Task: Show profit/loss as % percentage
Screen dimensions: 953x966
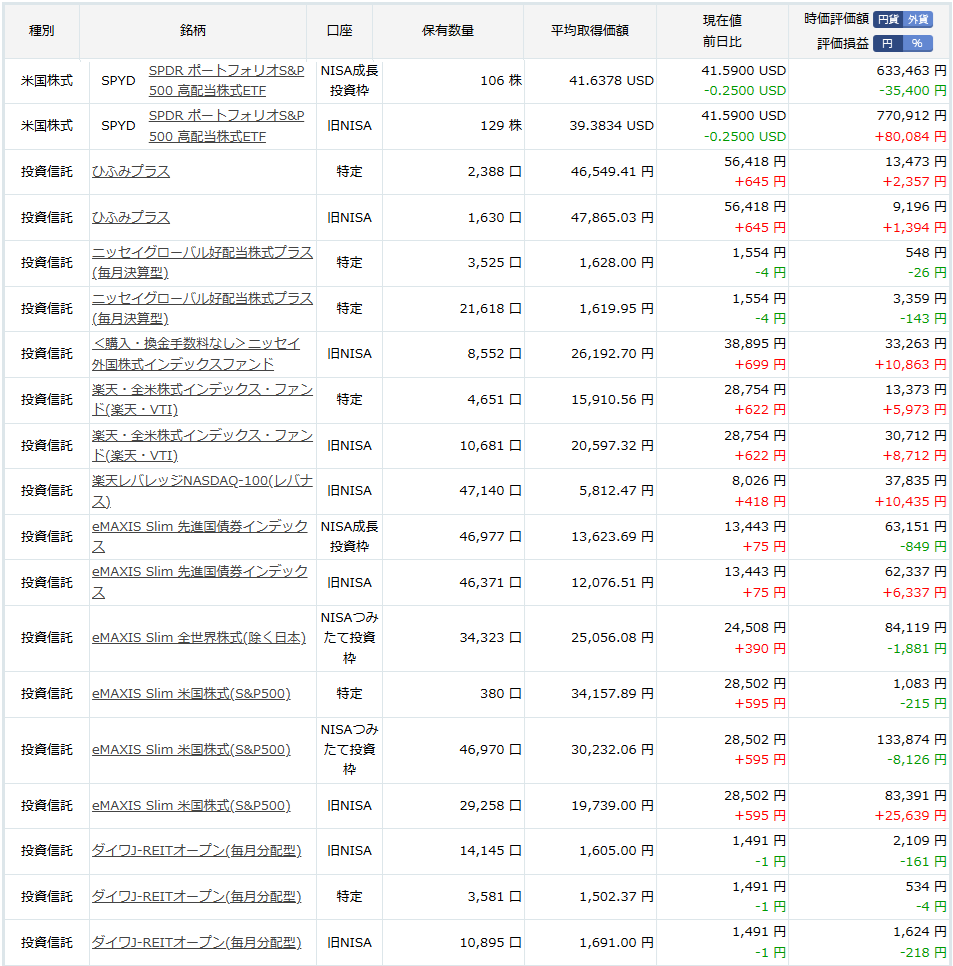Action: (918, 43)
